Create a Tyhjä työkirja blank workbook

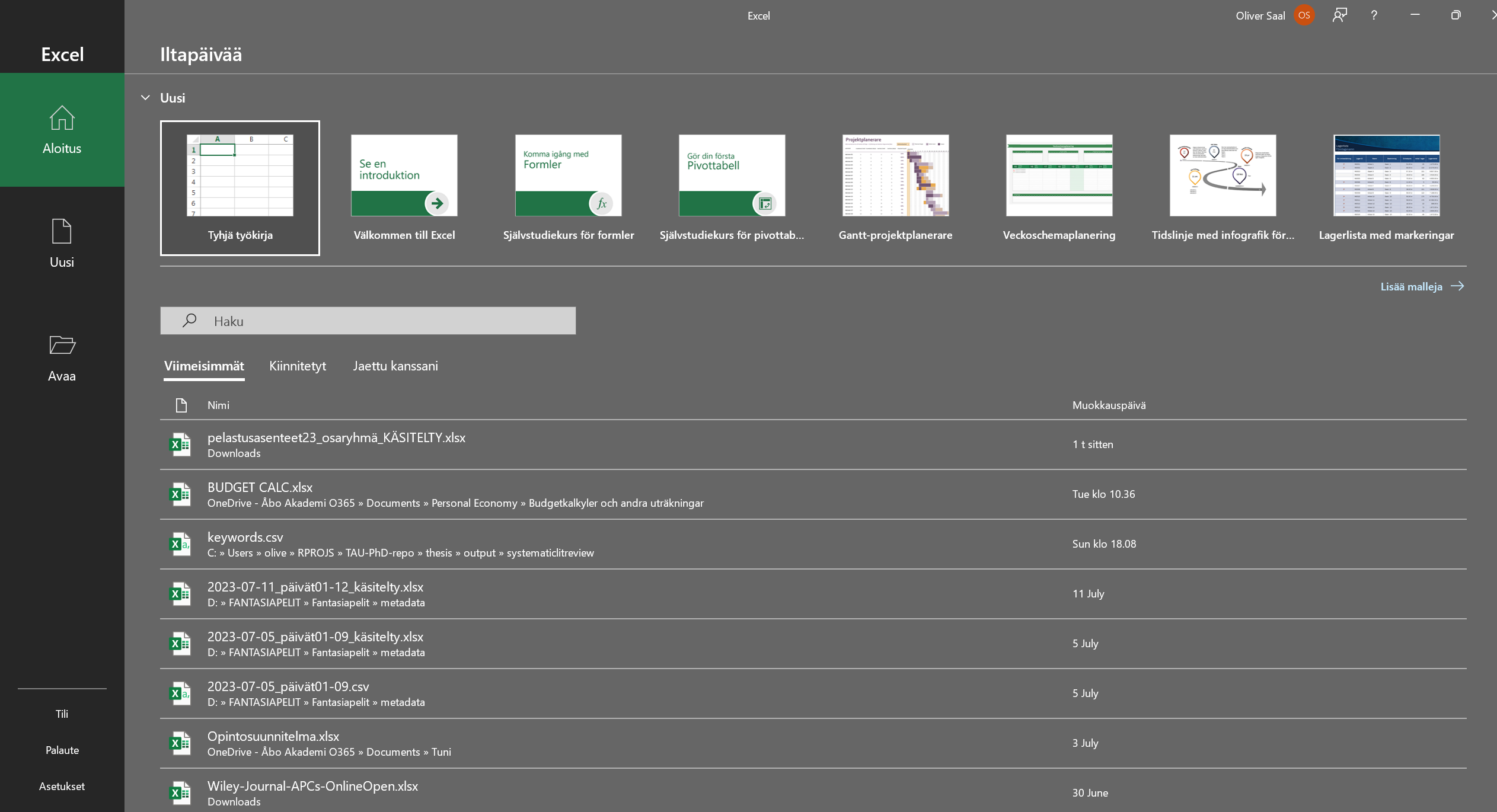[x=240, y=188]
